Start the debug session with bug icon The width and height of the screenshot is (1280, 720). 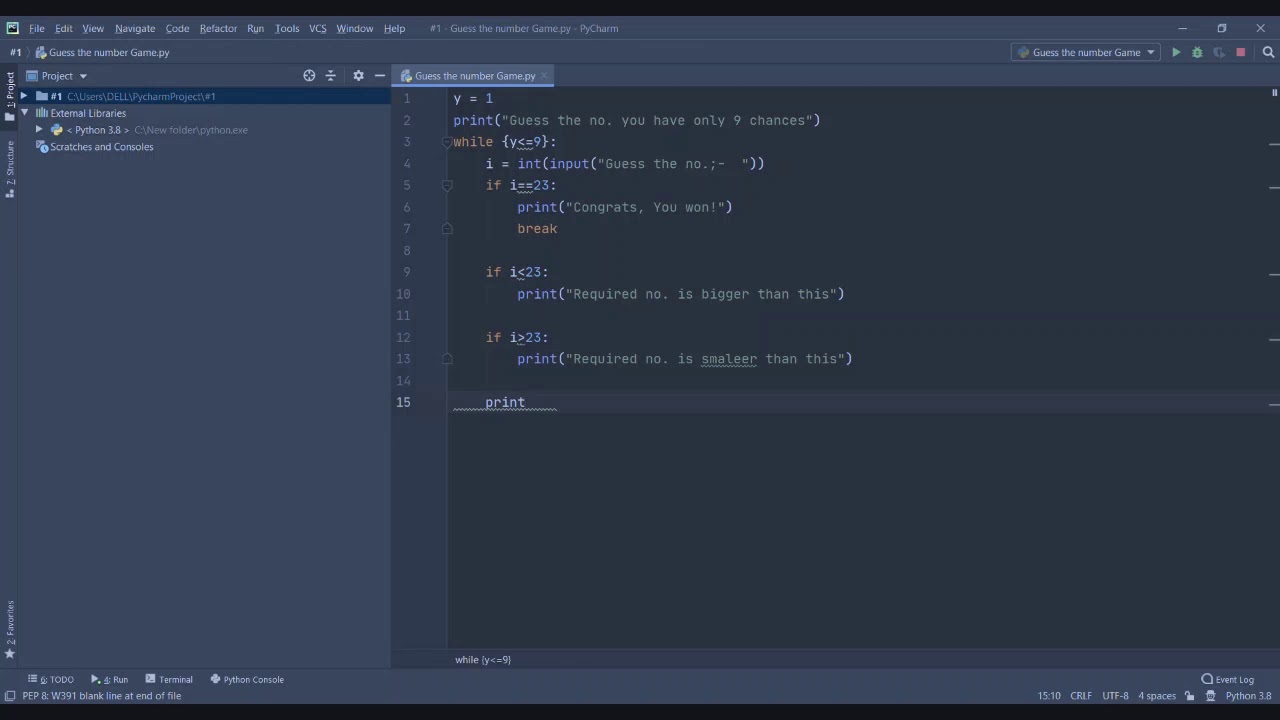click(1197, 52)
